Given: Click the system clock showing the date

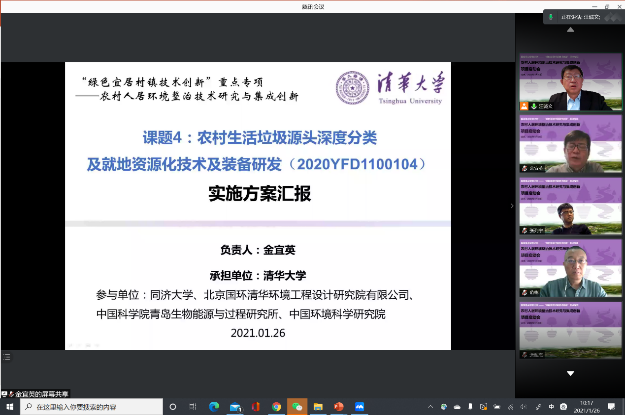Looking at the screenshot, I should point(585,407).
